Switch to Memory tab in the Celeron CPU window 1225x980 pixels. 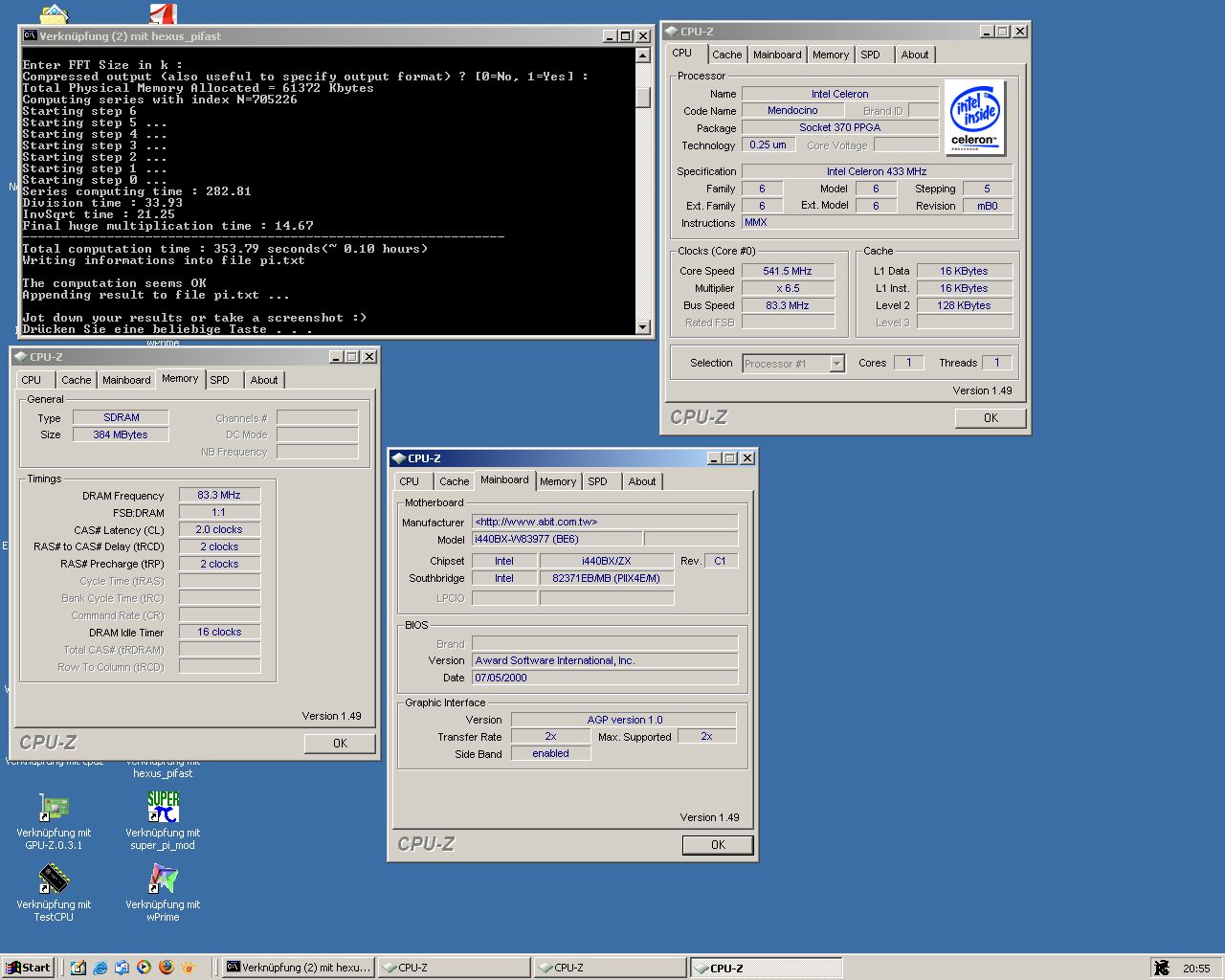point(831,55)
